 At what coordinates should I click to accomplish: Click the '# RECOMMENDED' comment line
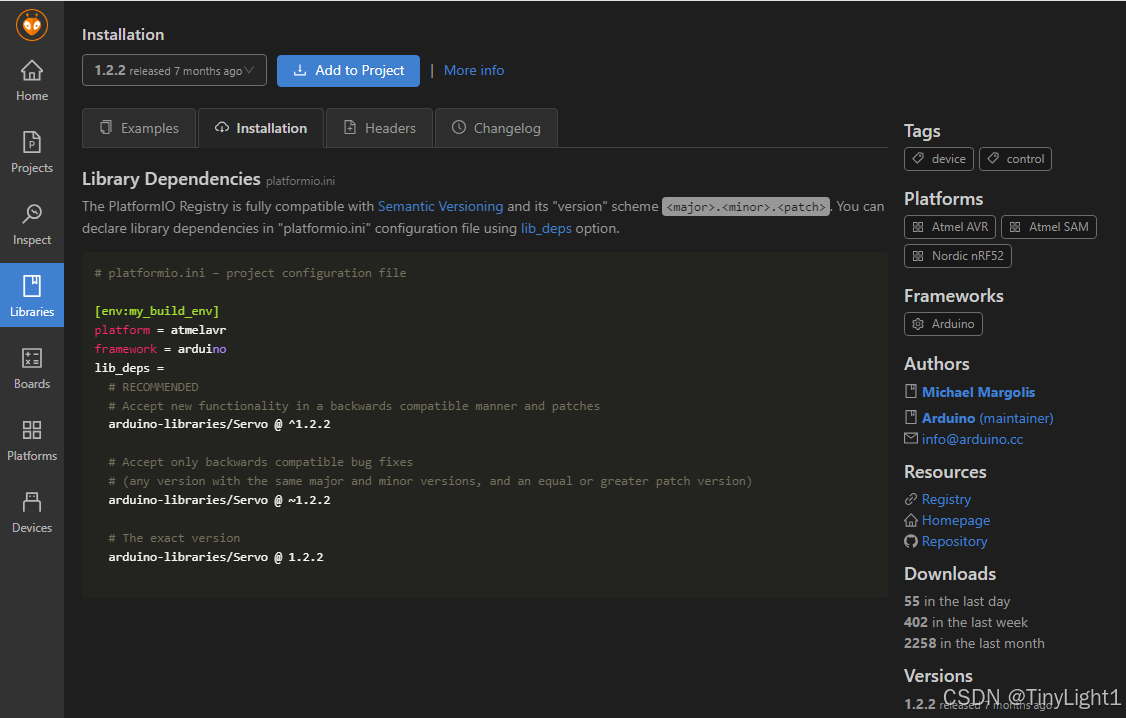(153, 387)
